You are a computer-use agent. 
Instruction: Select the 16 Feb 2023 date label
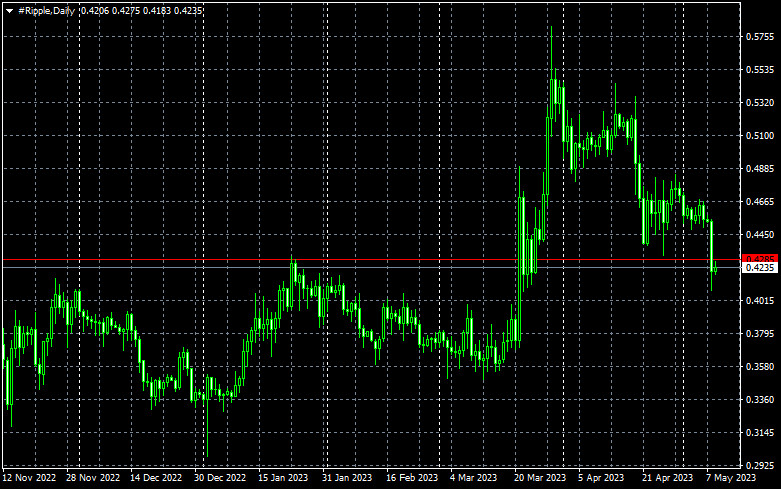[412, 478]
